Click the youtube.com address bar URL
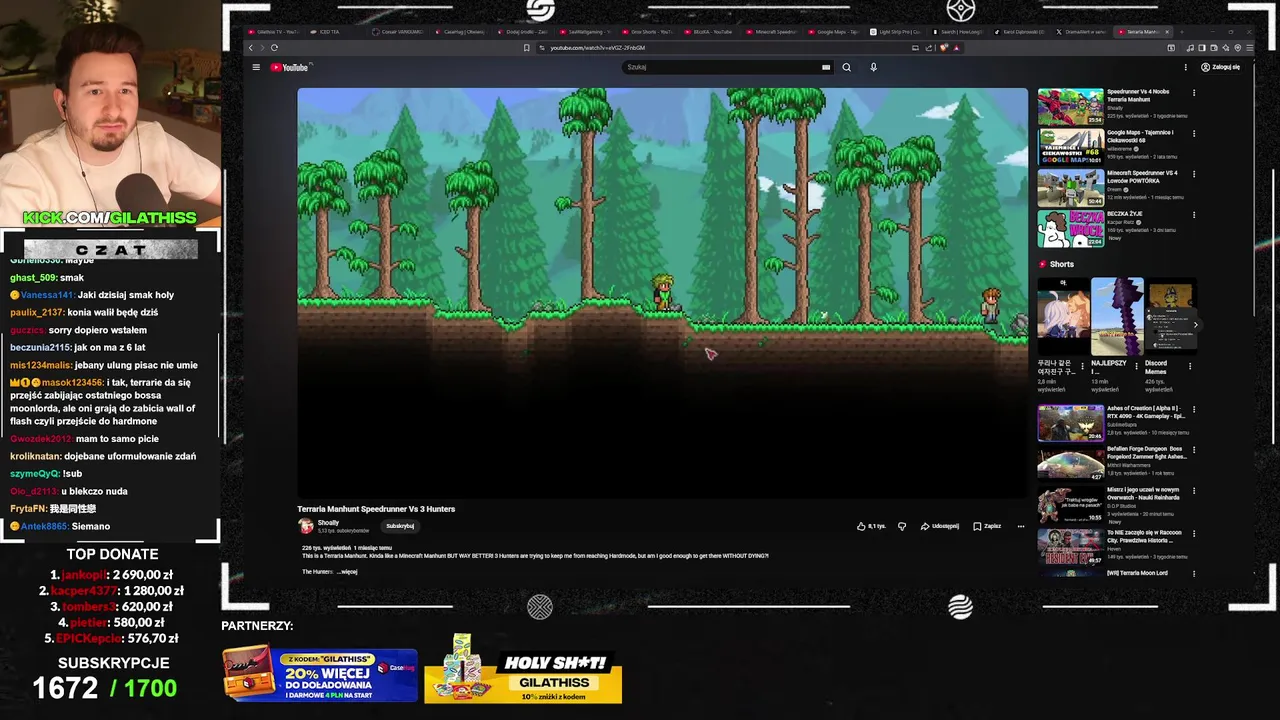 click(597, 47)
